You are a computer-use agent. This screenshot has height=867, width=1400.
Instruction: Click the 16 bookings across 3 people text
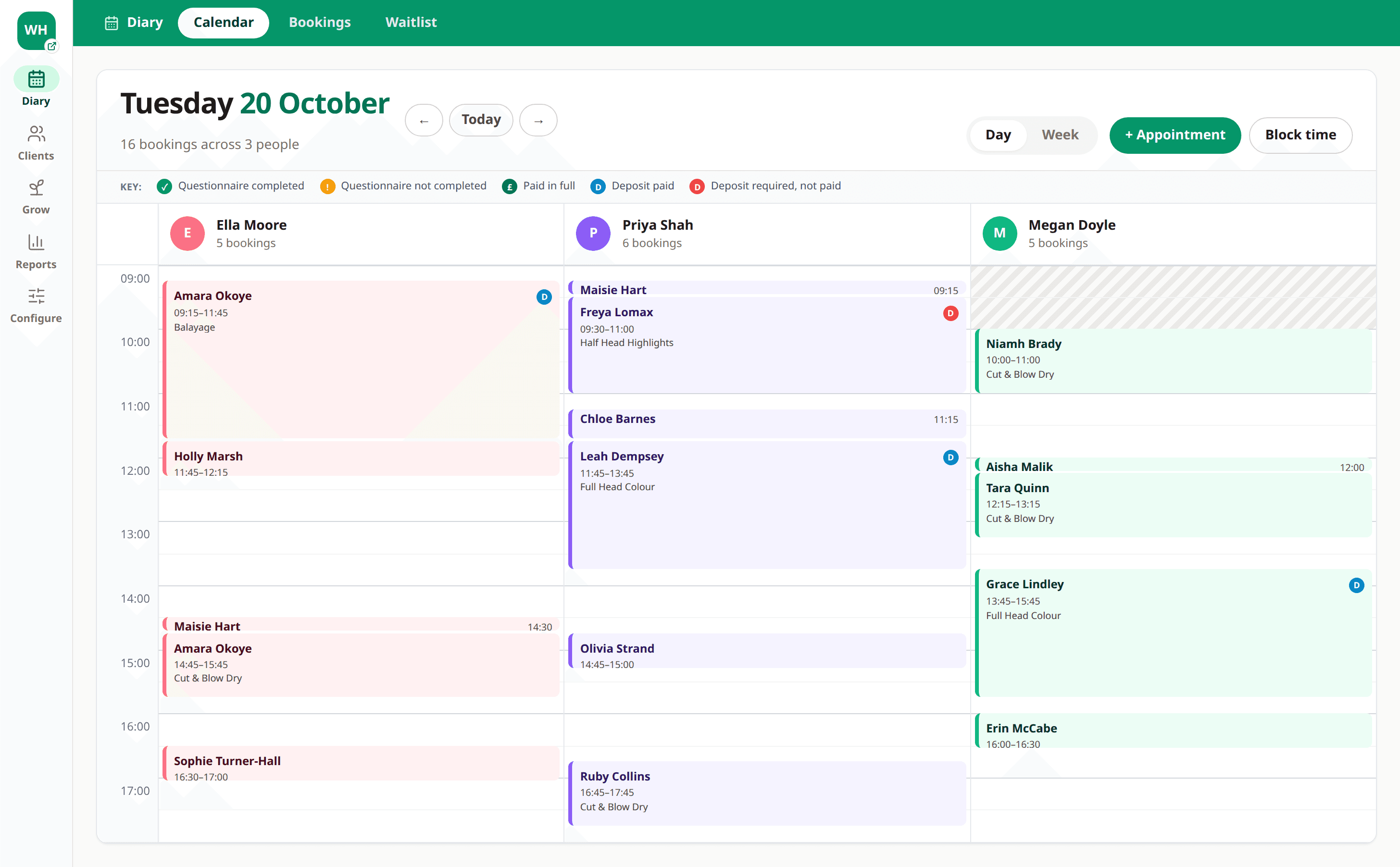click(209, 145)
